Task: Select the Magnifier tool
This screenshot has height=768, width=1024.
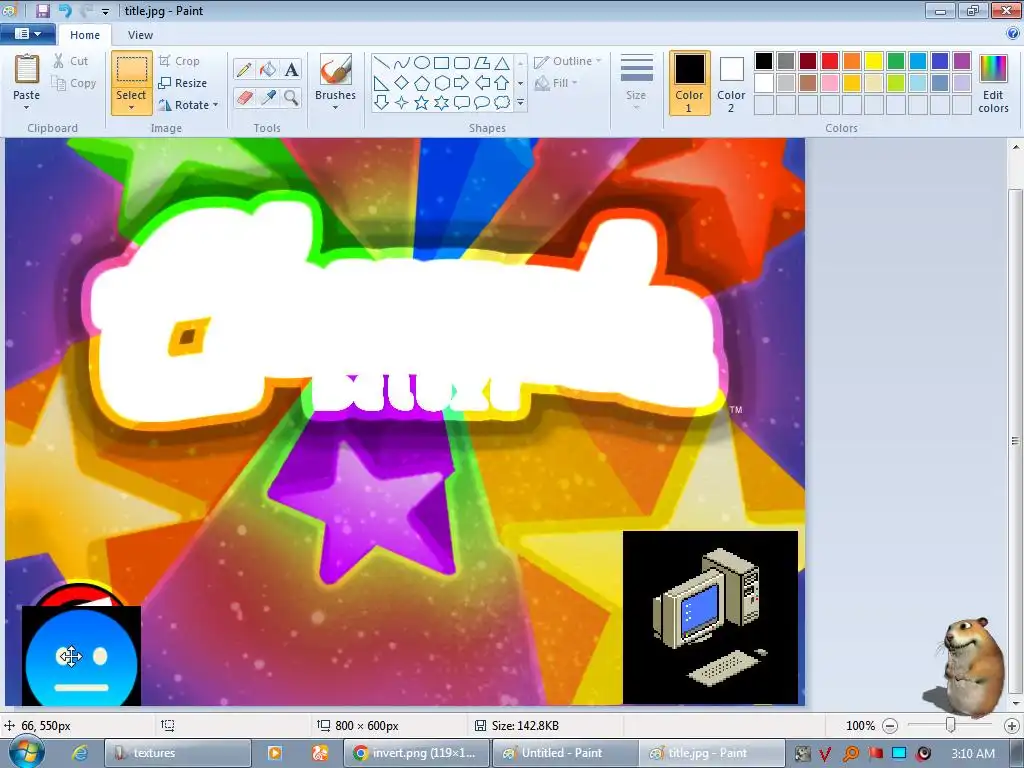Action: pos(291,97)
